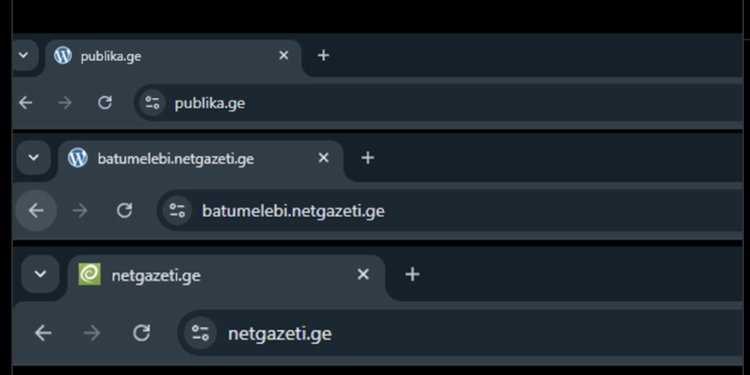
Task: Expand tab search dropdown in publika.ge window
Action: coord(24,55)
